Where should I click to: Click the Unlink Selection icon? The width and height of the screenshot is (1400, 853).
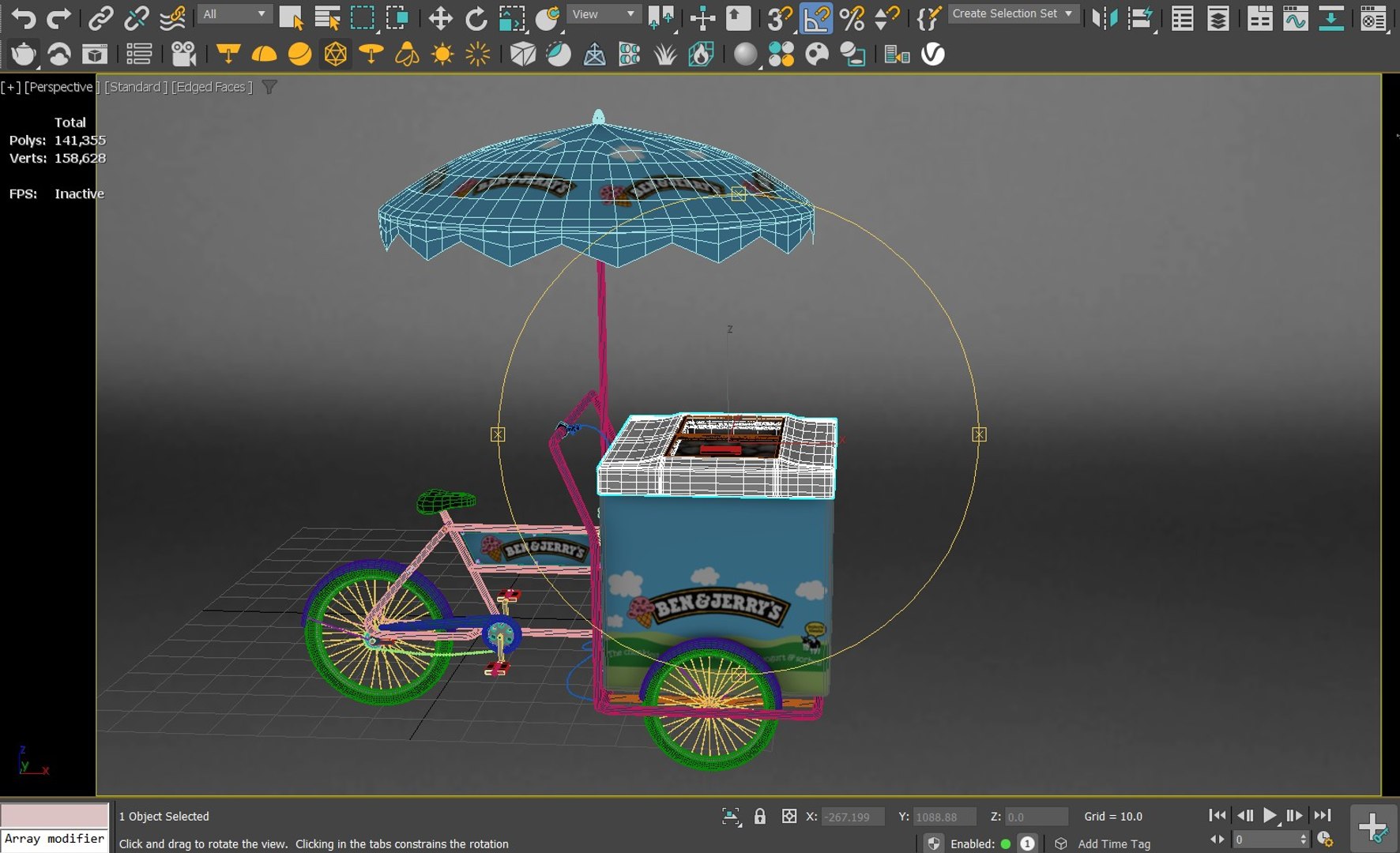[x=137, y=17]
